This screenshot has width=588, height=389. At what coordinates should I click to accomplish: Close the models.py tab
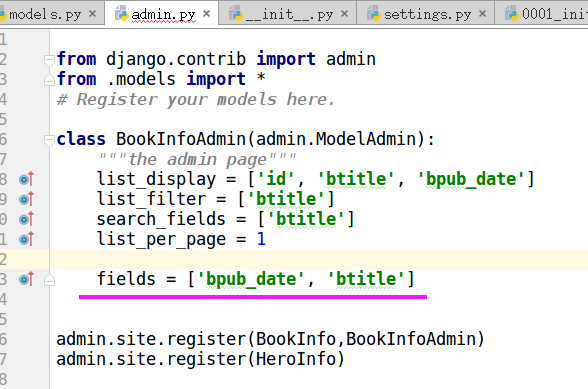[93, 14]
